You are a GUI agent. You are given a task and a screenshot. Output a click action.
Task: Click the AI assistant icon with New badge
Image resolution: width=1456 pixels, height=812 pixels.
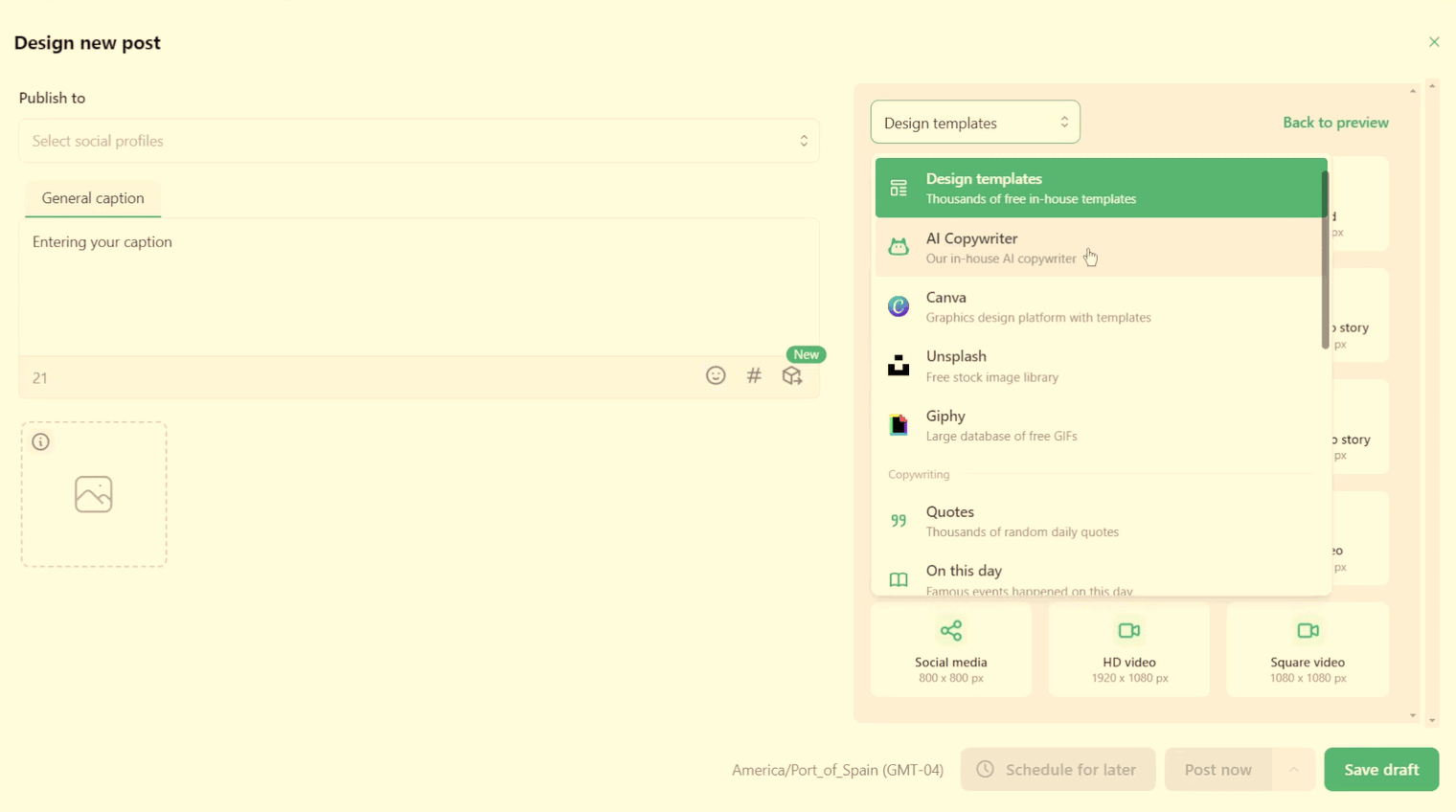(x=792, y=376)
